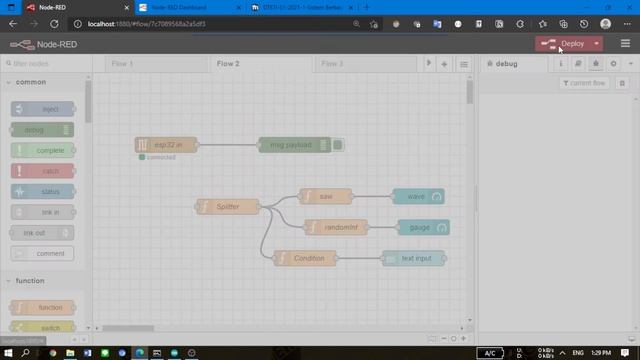Select the inject node in the palette
This screenshot has height=360, width=640.
tap(42, 109)
